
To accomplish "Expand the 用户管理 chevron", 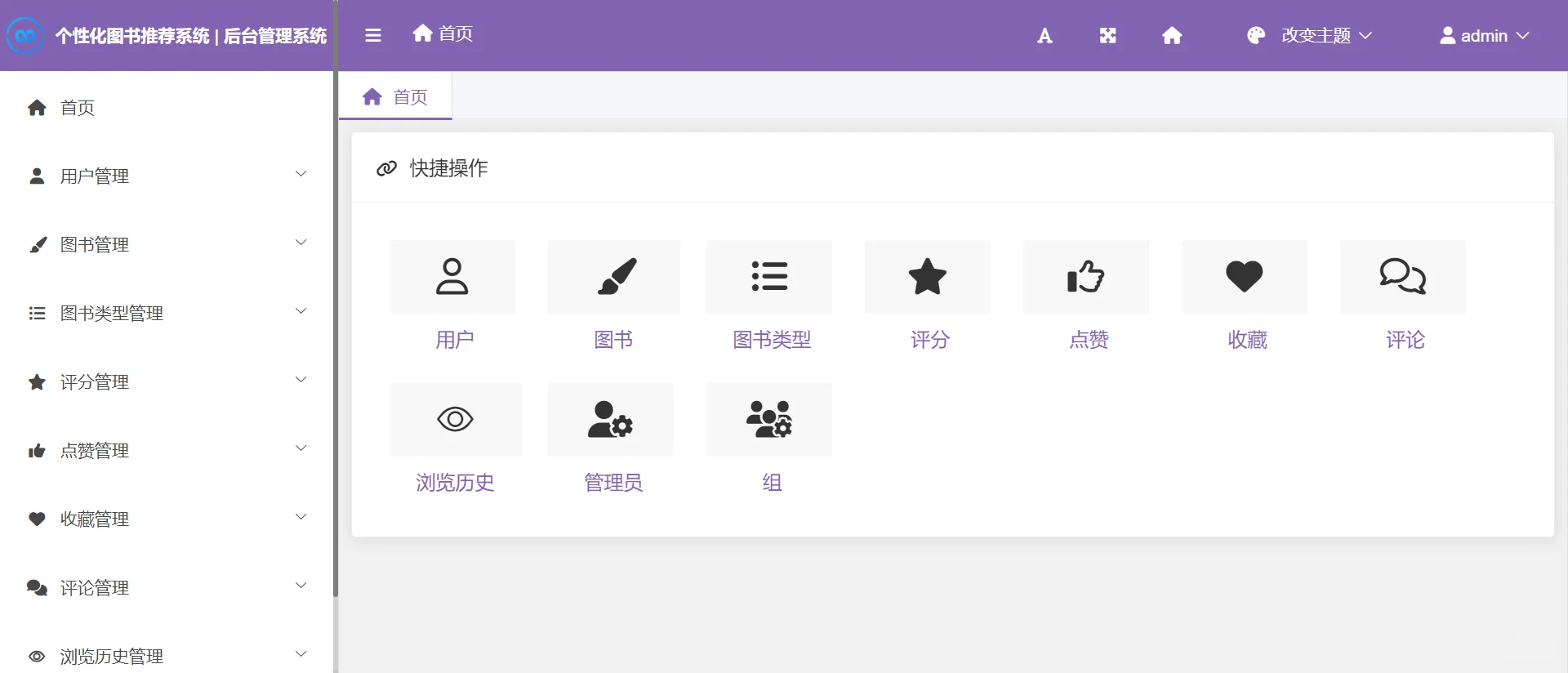I will coord(301,174).
